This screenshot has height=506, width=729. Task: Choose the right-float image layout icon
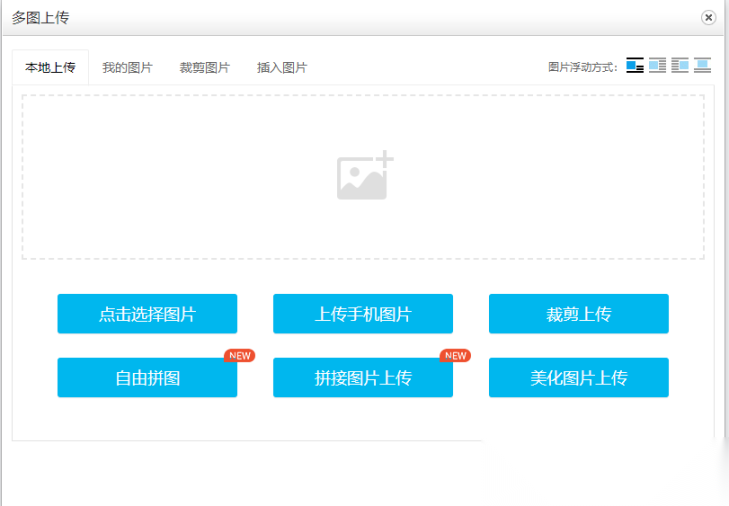point(680,66)
